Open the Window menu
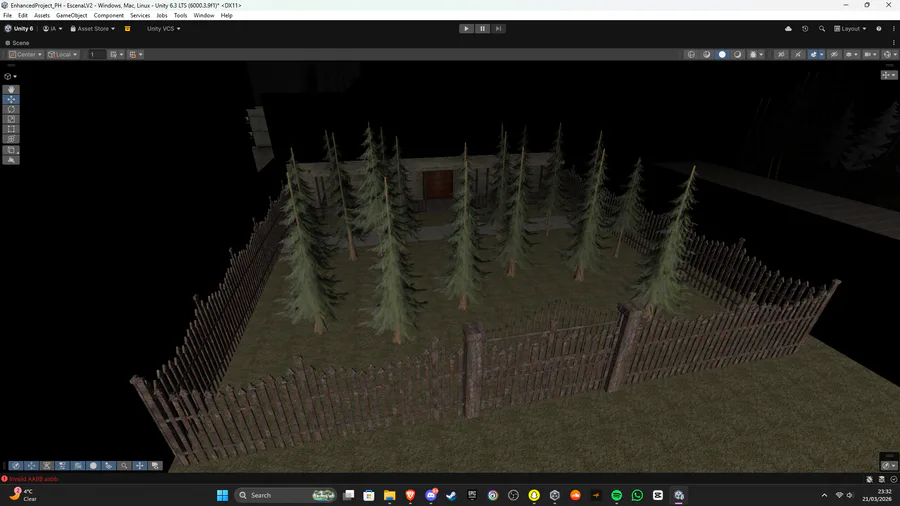The height and width of the screenshot is (506, 900). pyautogui.click(x=204, y=15)
